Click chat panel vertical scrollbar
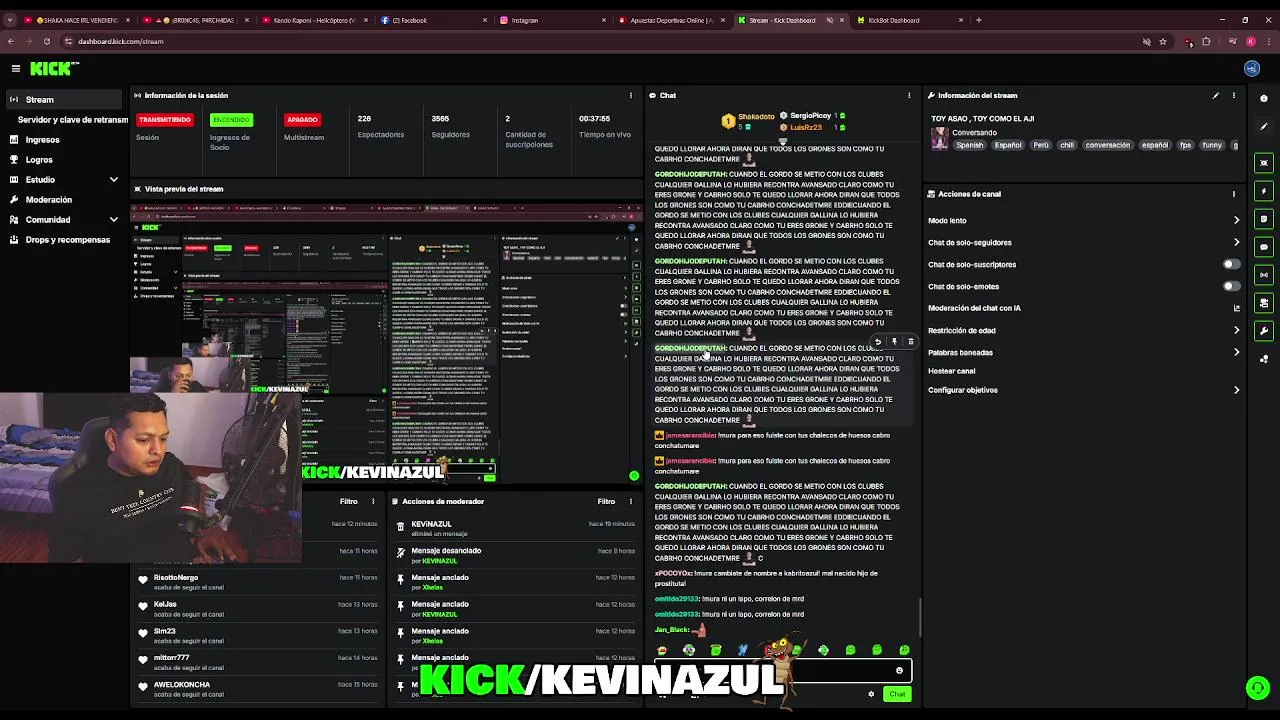 pos(919,620)
